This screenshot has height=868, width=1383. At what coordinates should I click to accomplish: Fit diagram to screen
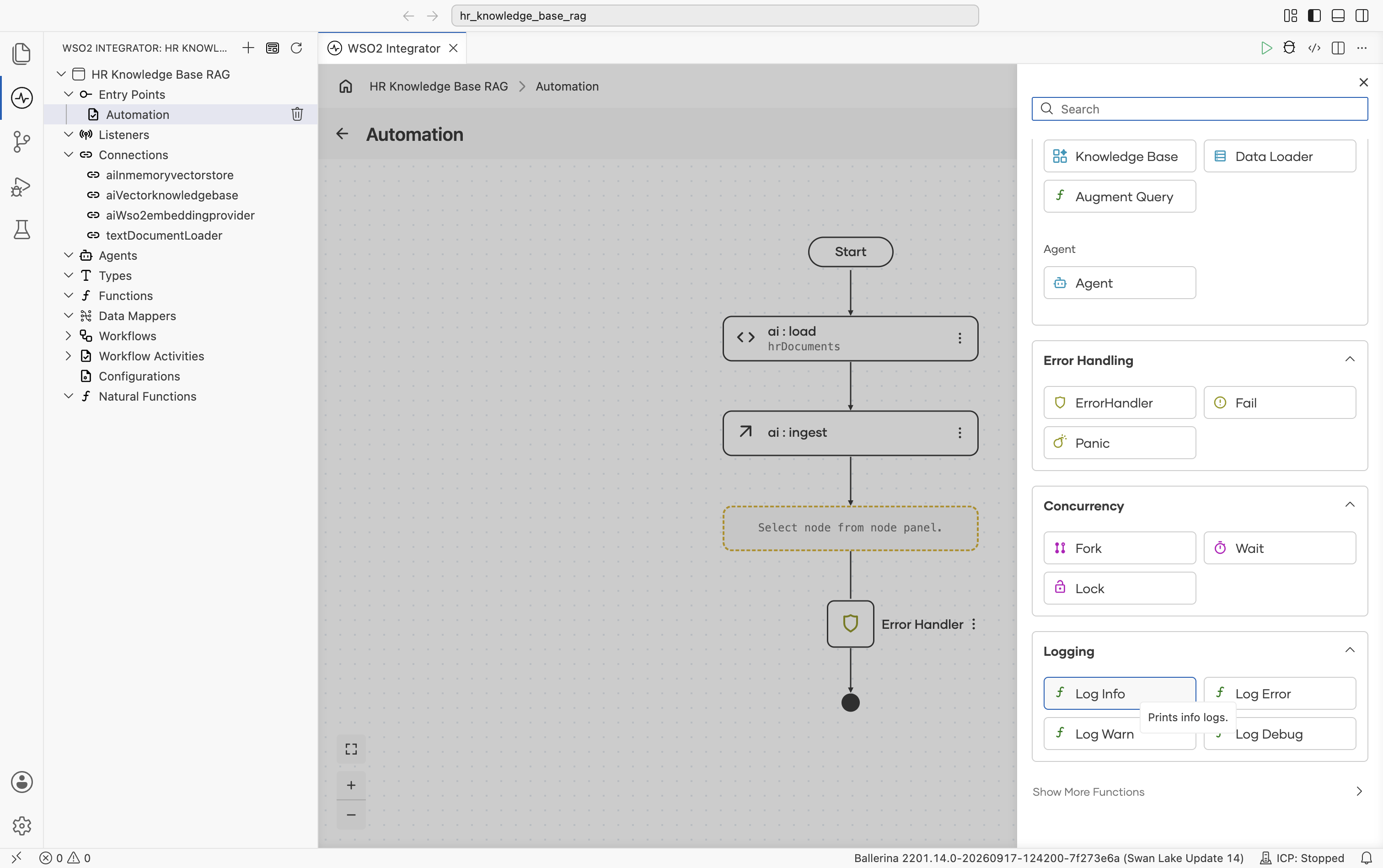point(351,749)
